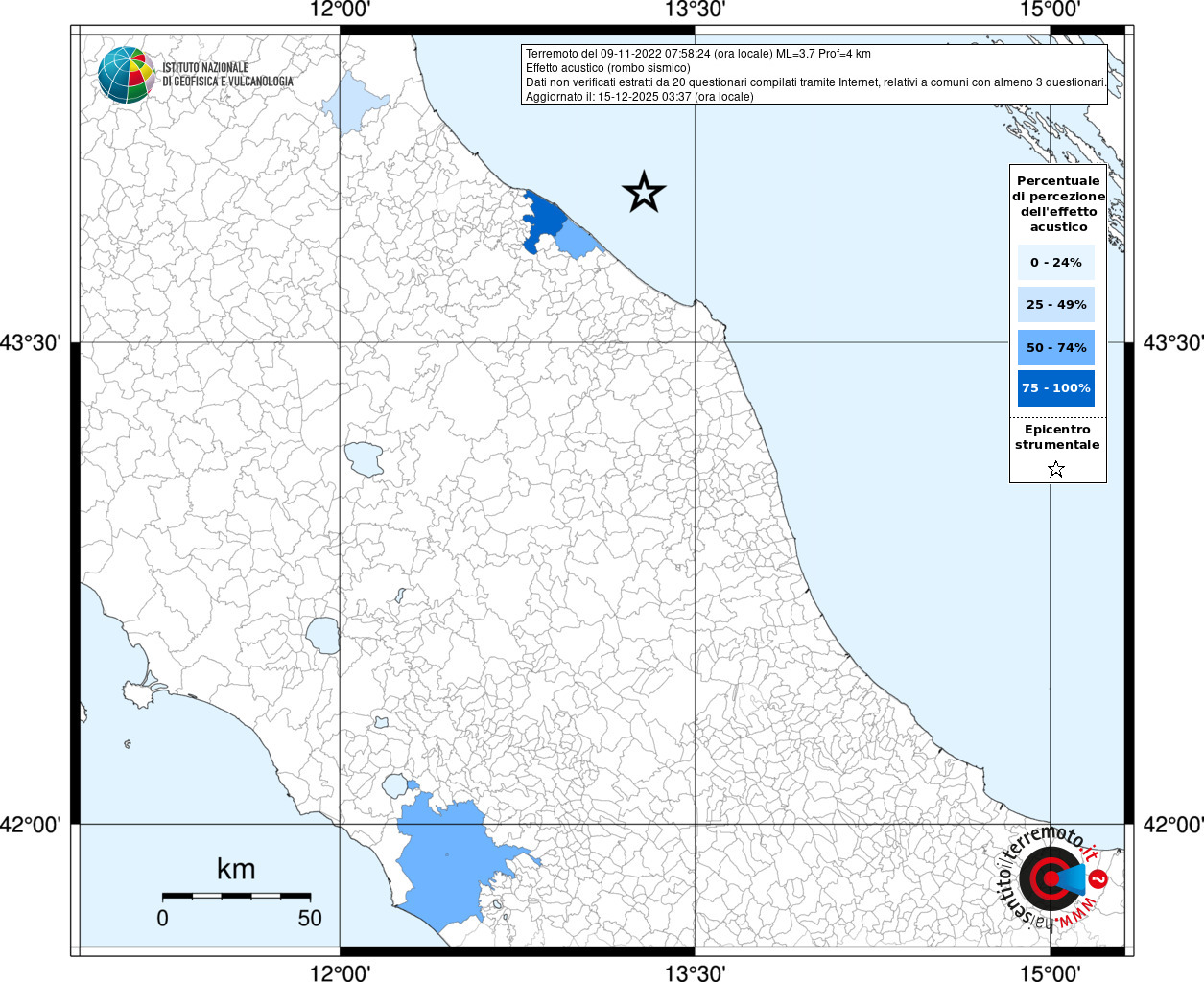Click the top 15°00' longitude label
This screenshot has width=1204, height=982.
1050,11
